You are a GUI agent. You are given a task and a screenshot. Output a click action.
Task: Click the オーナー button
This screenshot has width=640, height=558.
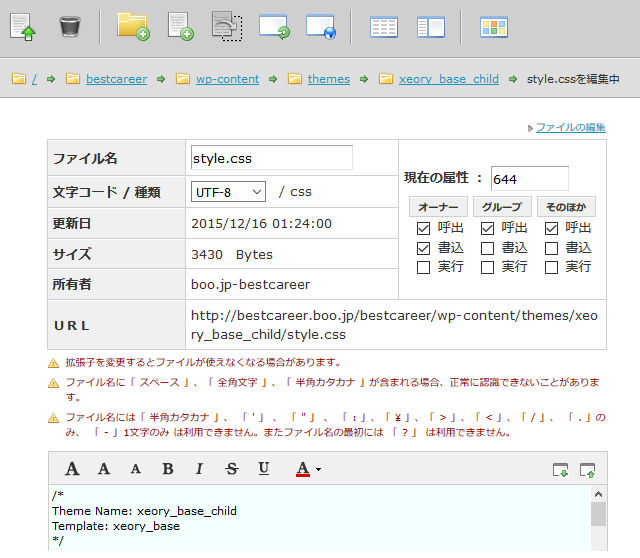pyautogui.click(x=438, y=207)
